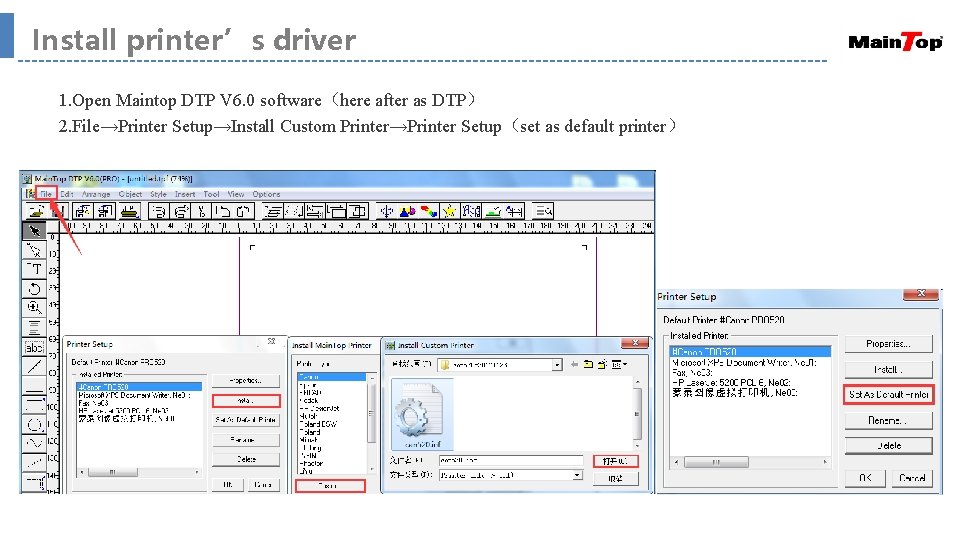
Task: Select the abc text box tool
Action: coord(34,347)
